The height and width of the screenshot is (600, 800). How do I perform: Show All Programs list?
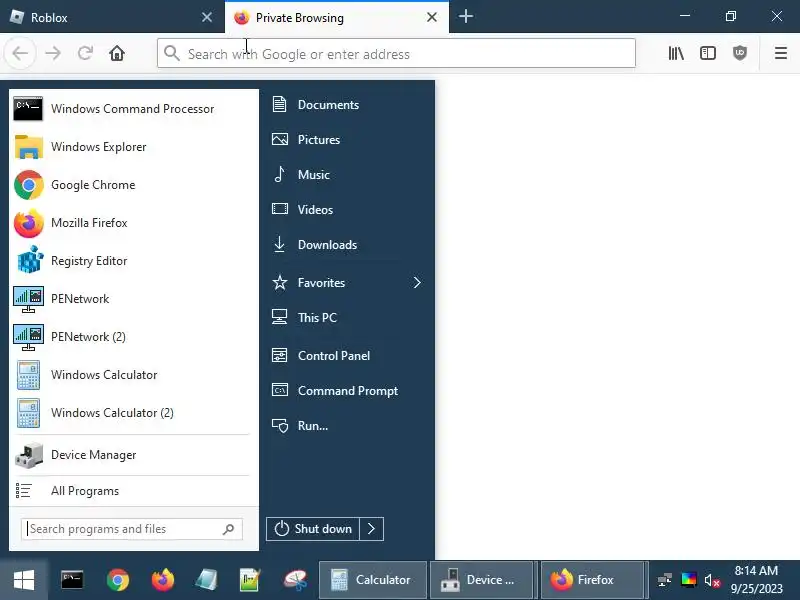[134, 491]
